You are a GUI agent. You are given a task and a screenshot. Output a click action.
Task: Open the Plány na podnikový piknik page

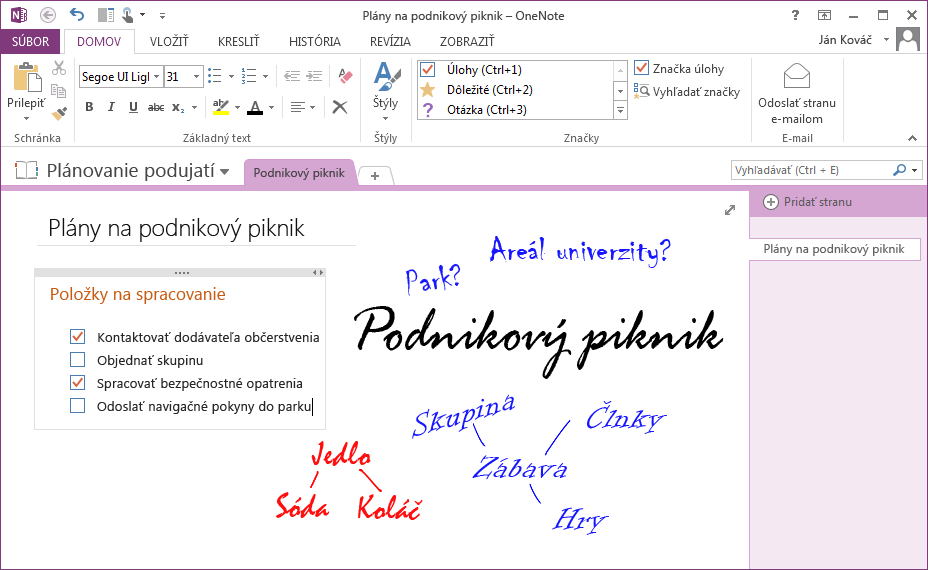click(834, 249)
